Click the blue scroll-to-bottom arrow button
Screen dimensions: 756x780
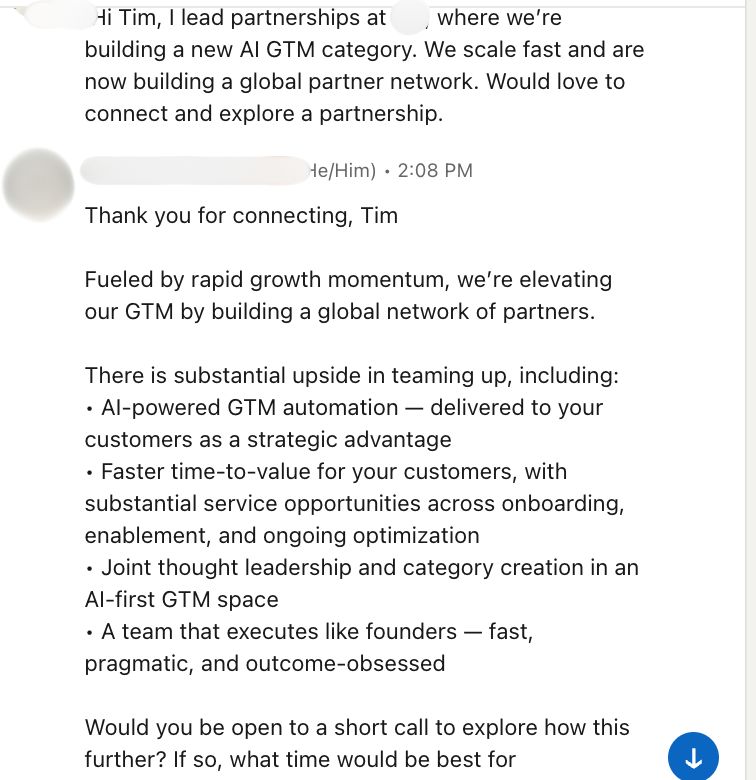(x=693, y=758)
